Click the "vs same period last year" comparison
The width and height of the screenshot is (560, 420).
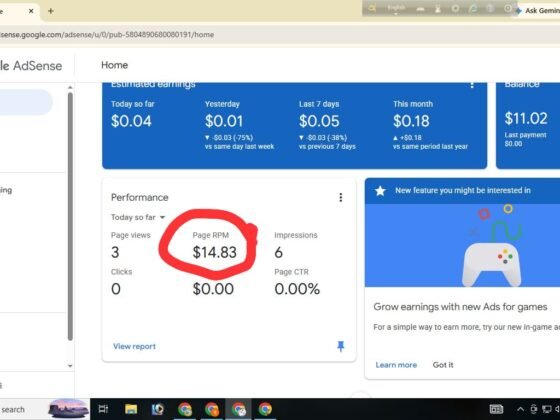click(430, 147)
